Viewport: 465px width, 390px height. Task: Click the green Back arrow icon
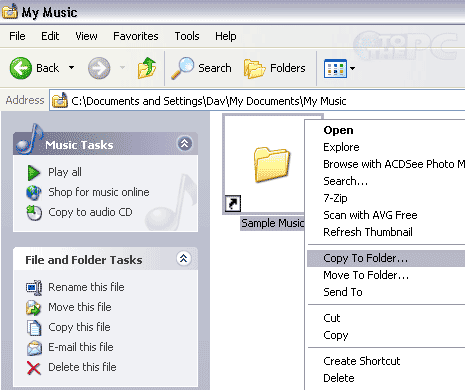click(21, 68)
